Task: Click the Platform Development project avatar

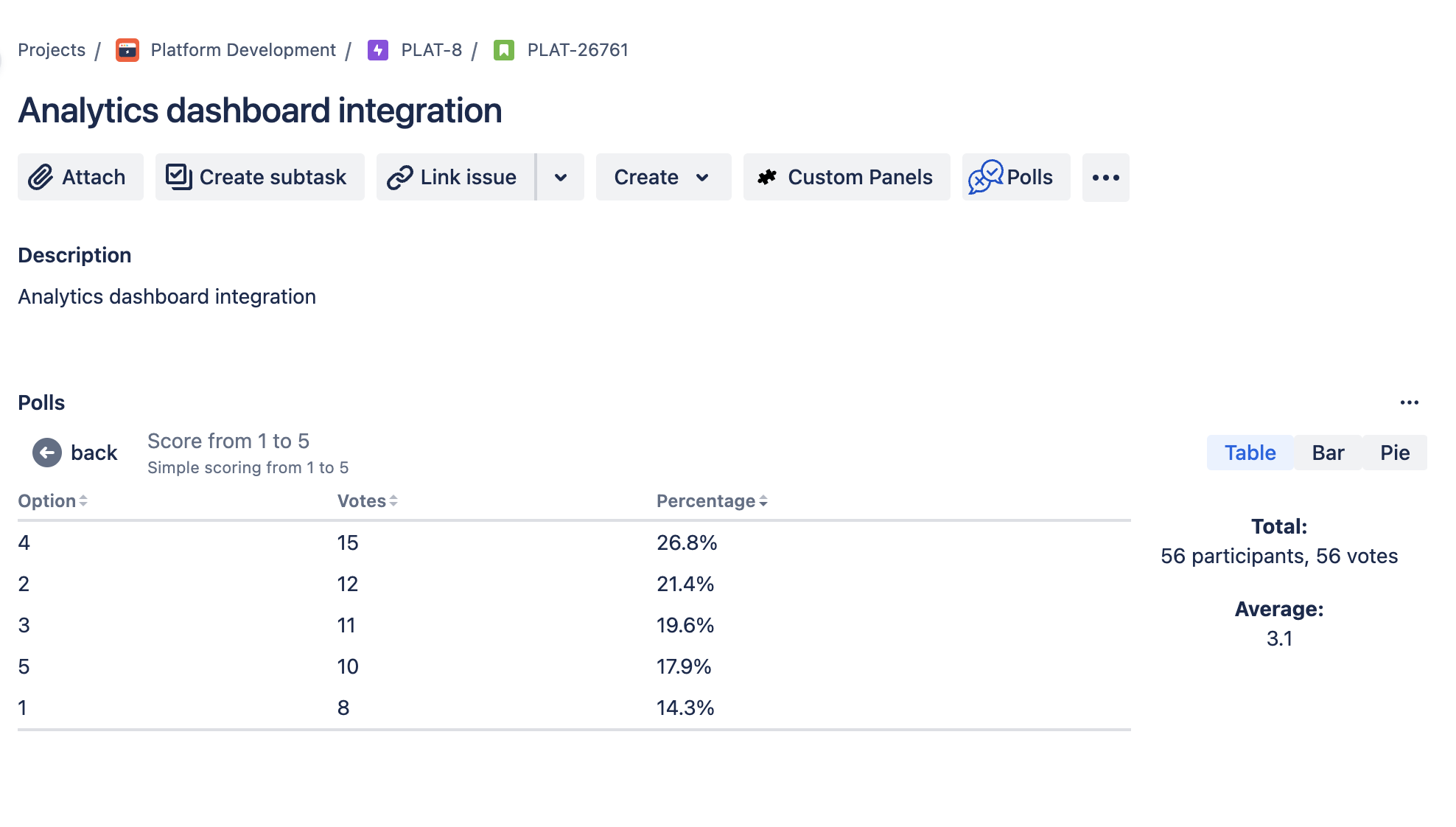Action: (127, 50)
